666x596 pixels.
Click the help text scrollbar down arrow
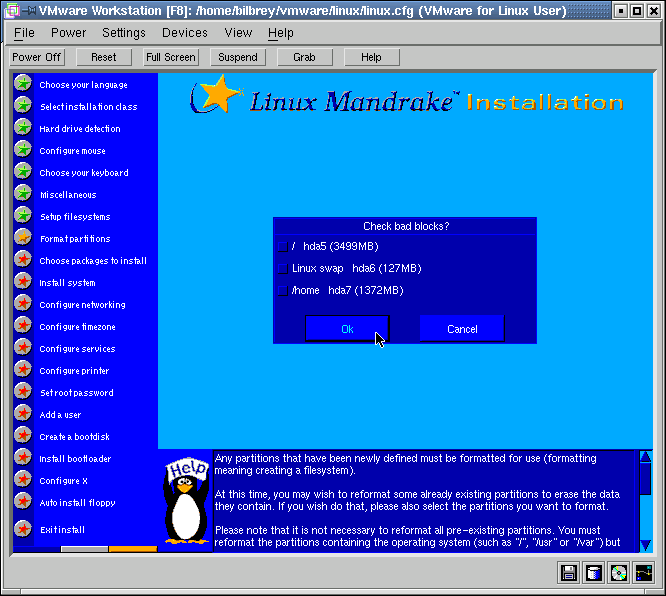tap(645, 544)
